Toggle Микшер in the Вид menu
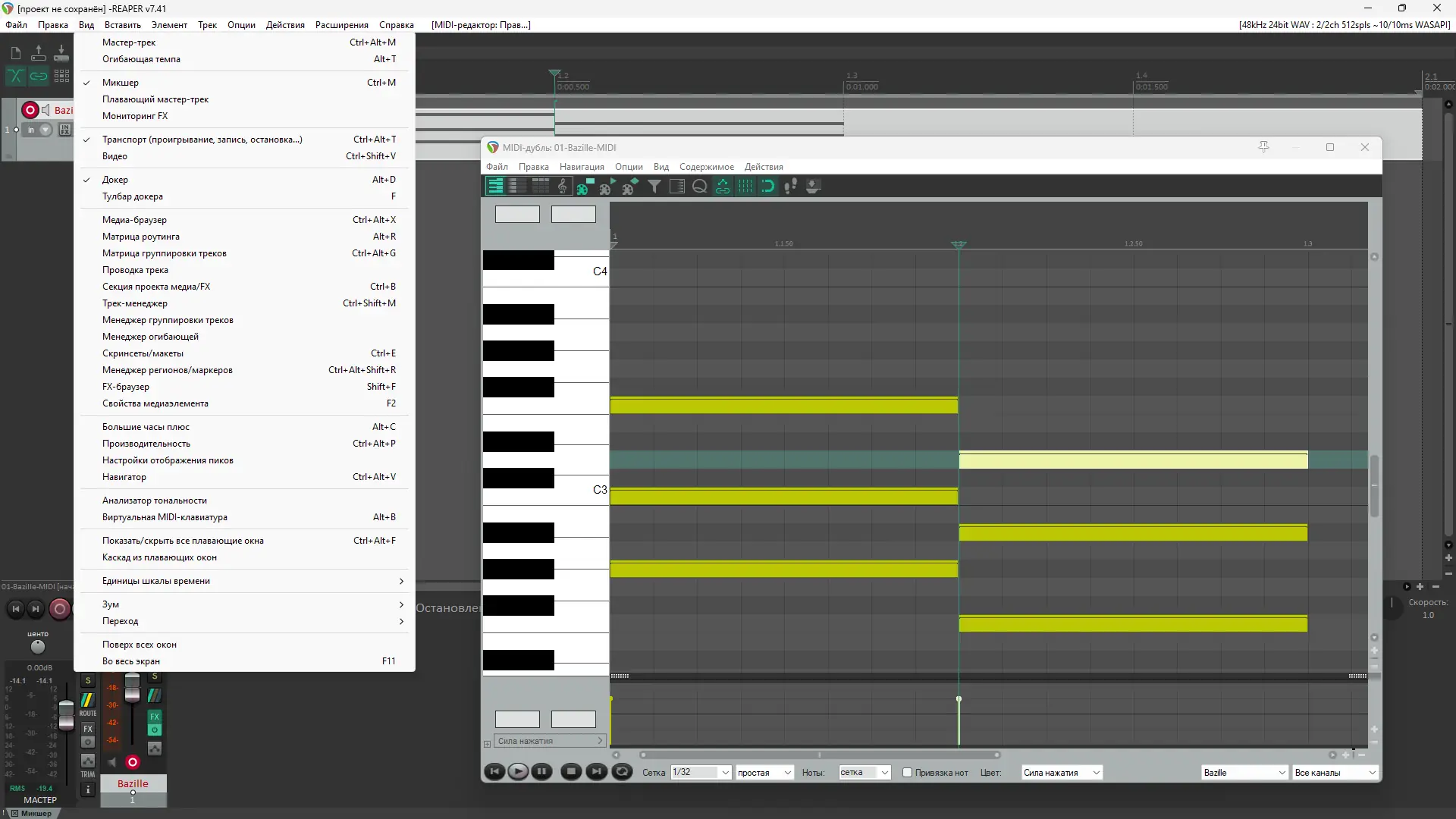 [x=121, y=83]
